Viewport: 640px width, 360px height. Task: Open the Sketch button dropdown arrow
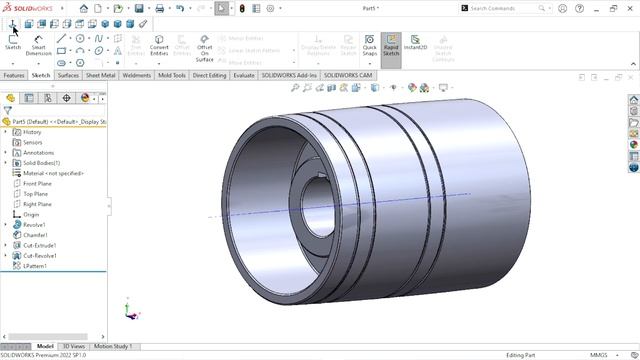pos(13,64)
